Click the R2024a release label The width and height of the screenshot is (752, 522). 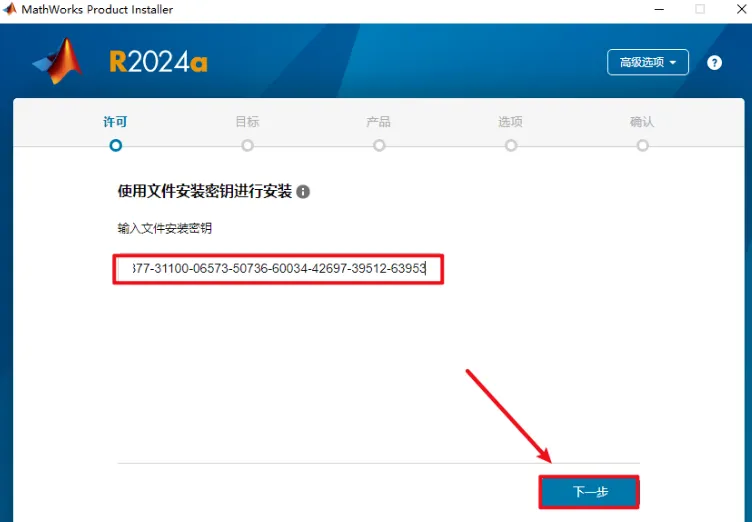click(159, 62)
